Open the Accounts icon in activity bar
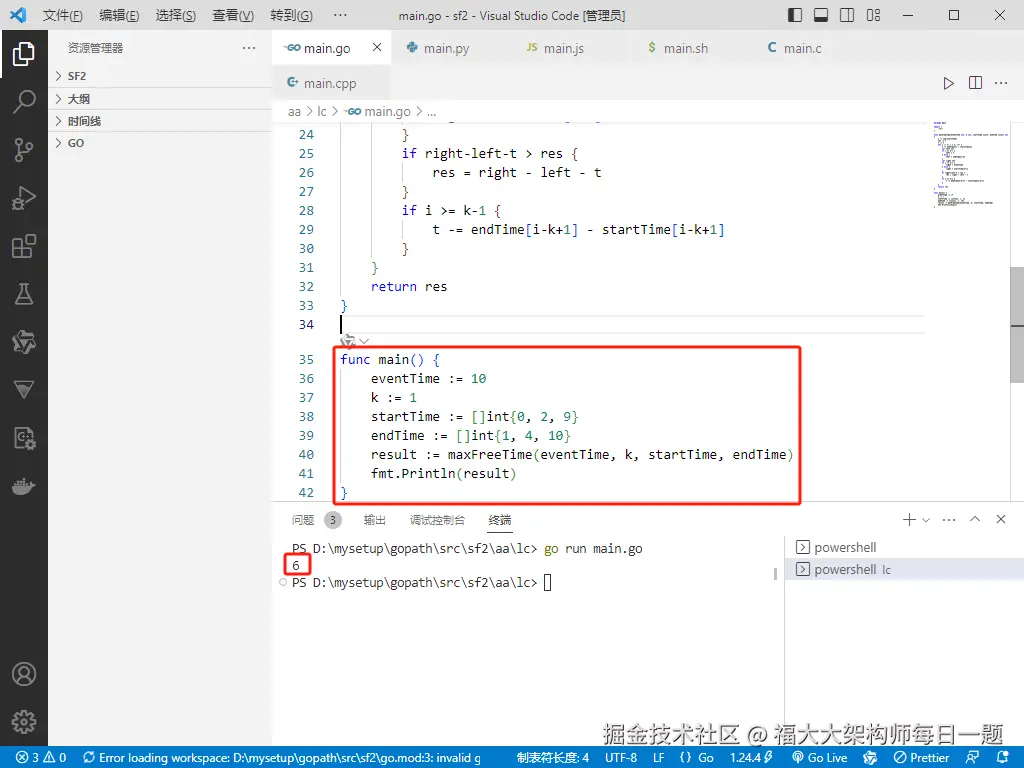1024x768 pixels. 24,674
